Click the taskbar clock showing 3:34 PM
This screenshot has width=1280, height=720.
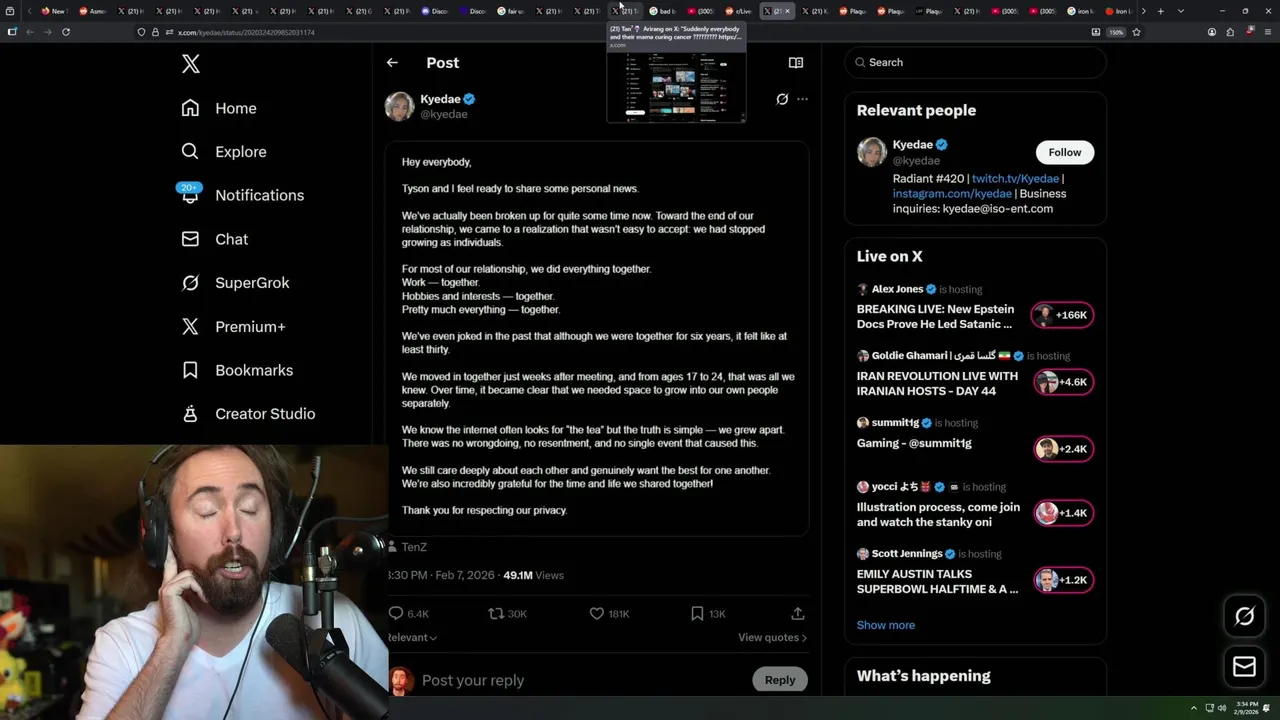click(x=1247, y=707)
